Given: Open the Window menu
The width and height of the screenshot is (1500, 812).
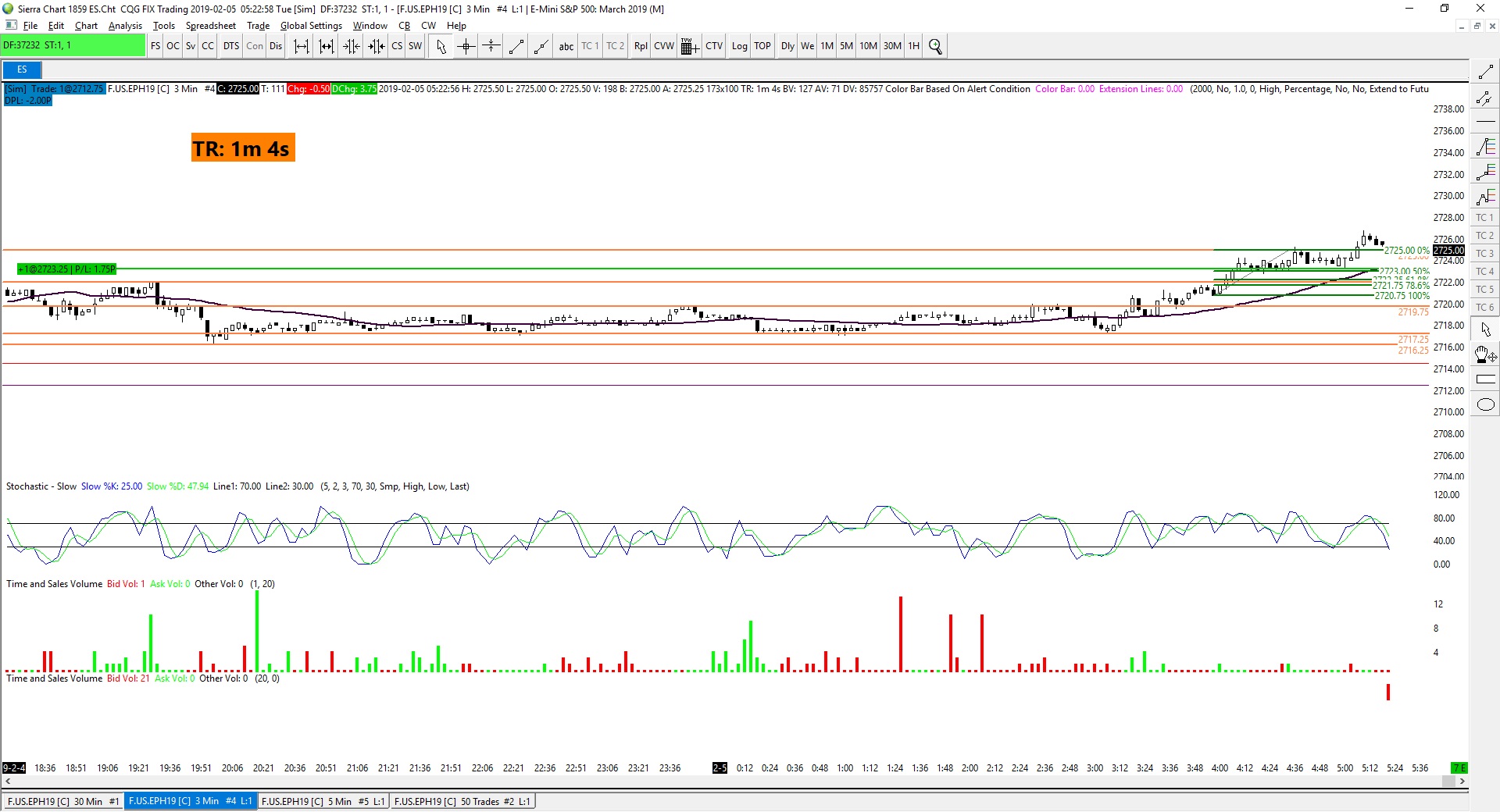Looking at the screenshot, I should pos(370,26).
